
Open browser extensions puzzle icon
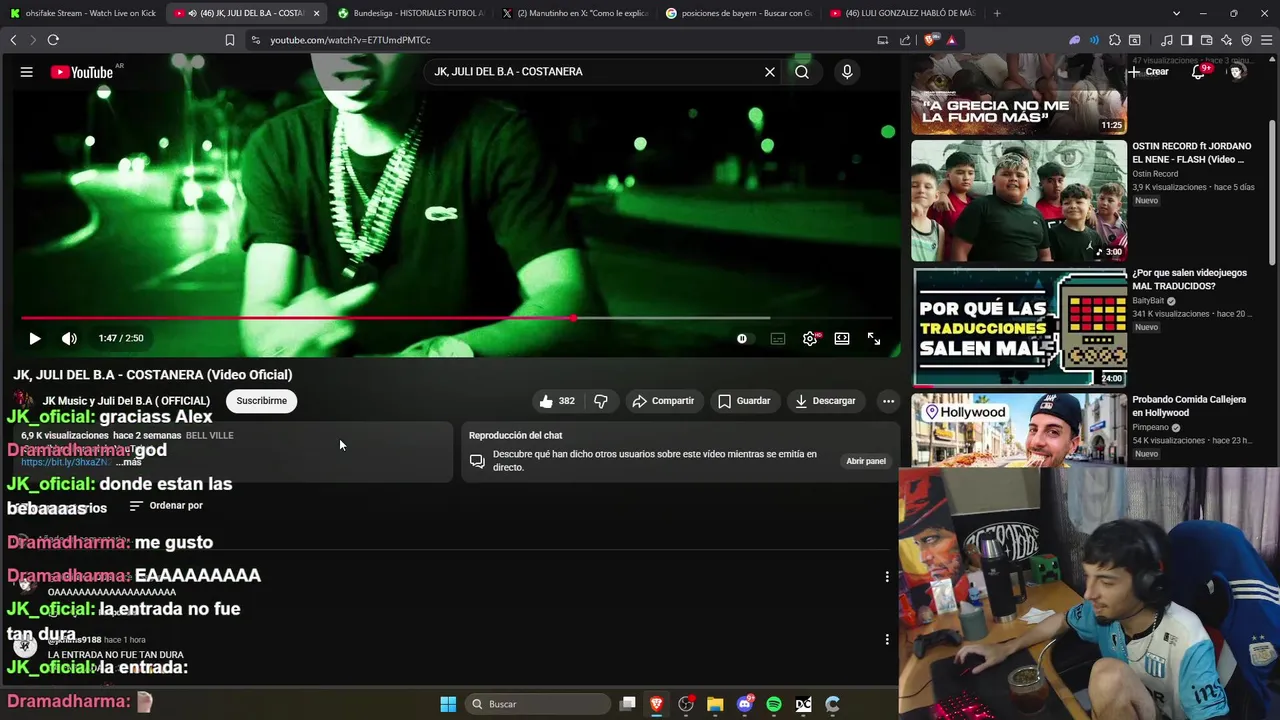1115,40
